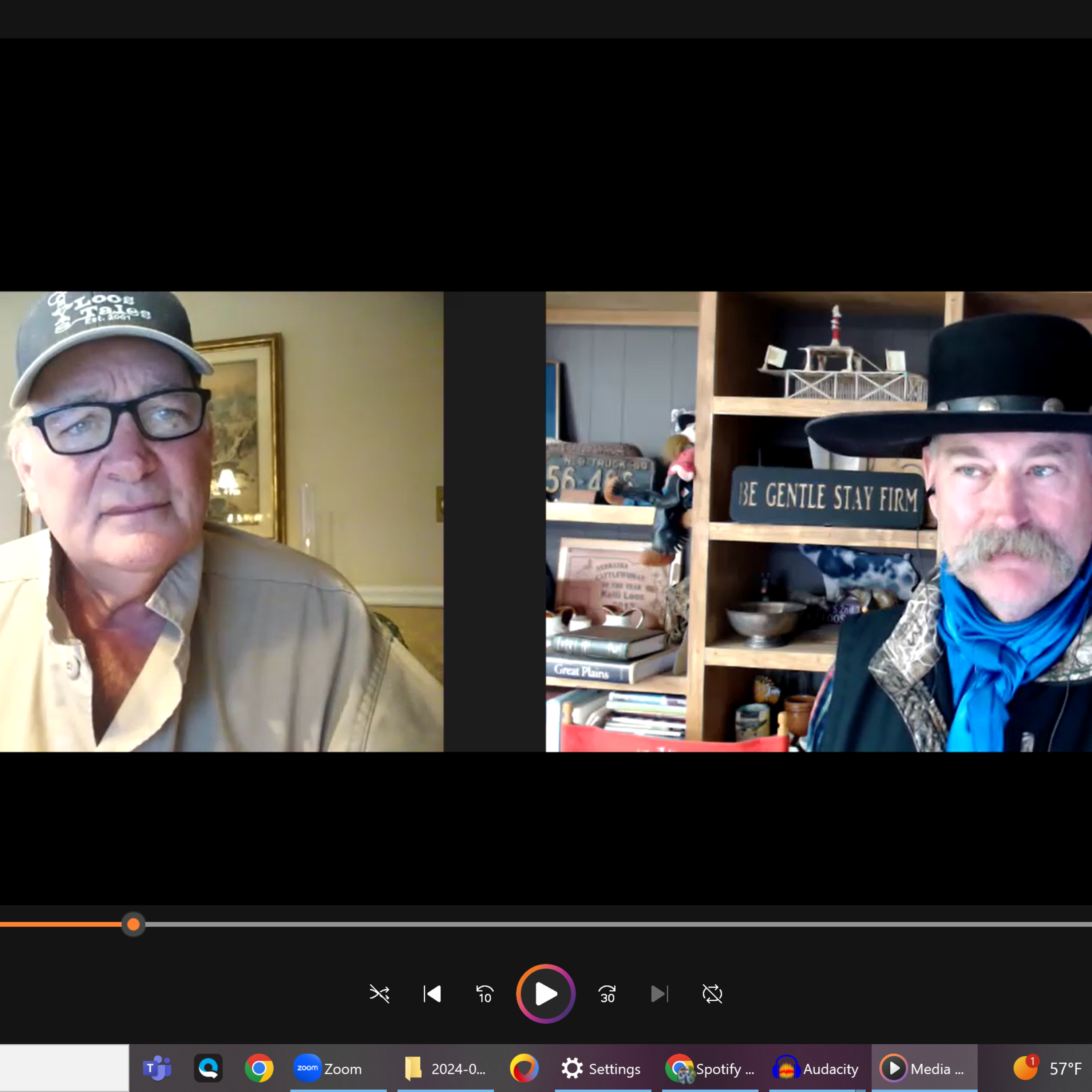
Task: Open Opera browser from the taskbar
Action: click(523, 1068)
